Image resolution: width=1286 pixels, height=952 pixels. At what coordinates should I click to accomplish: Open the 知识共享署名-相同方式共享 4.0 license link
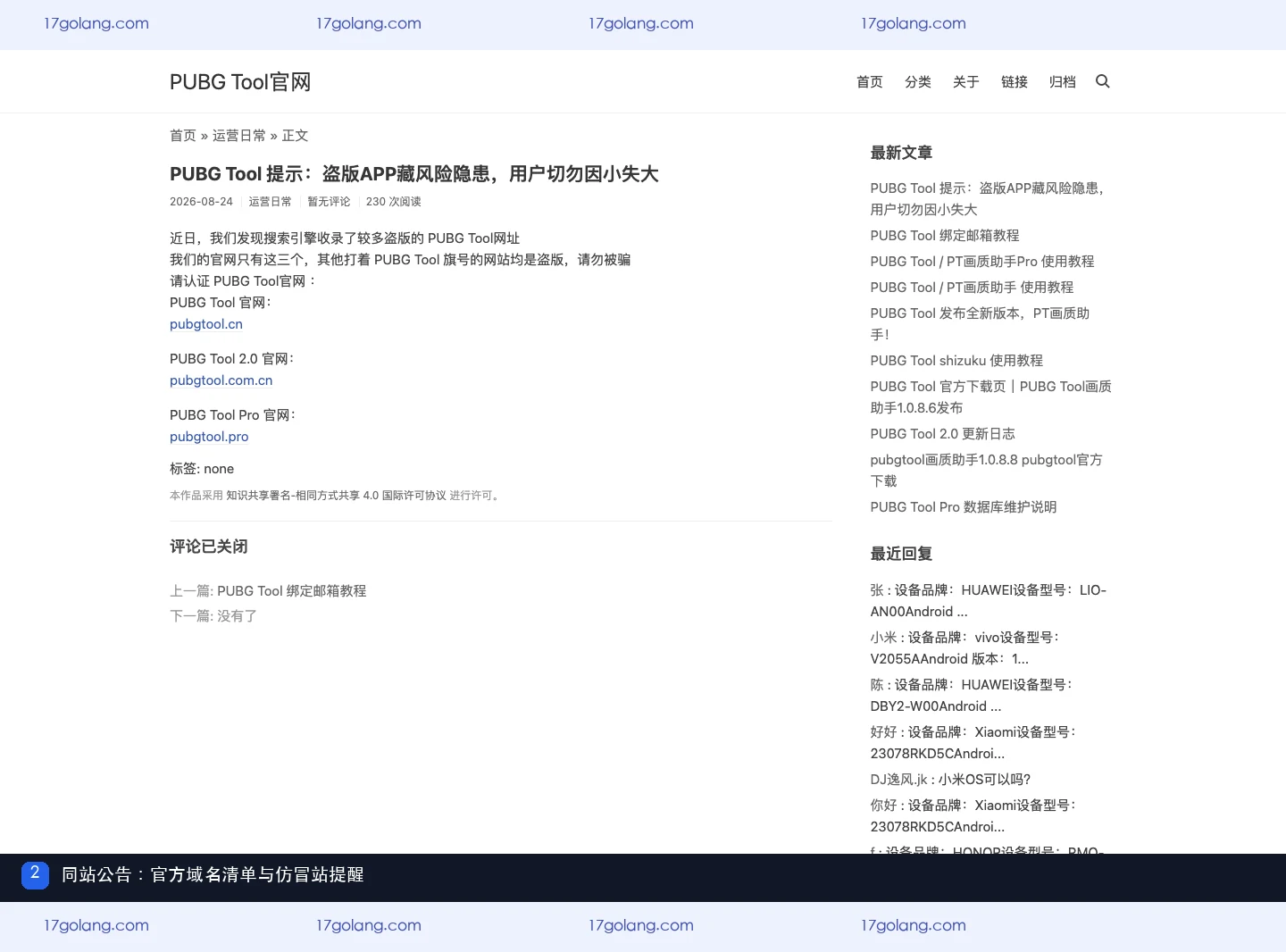(336, 496)
